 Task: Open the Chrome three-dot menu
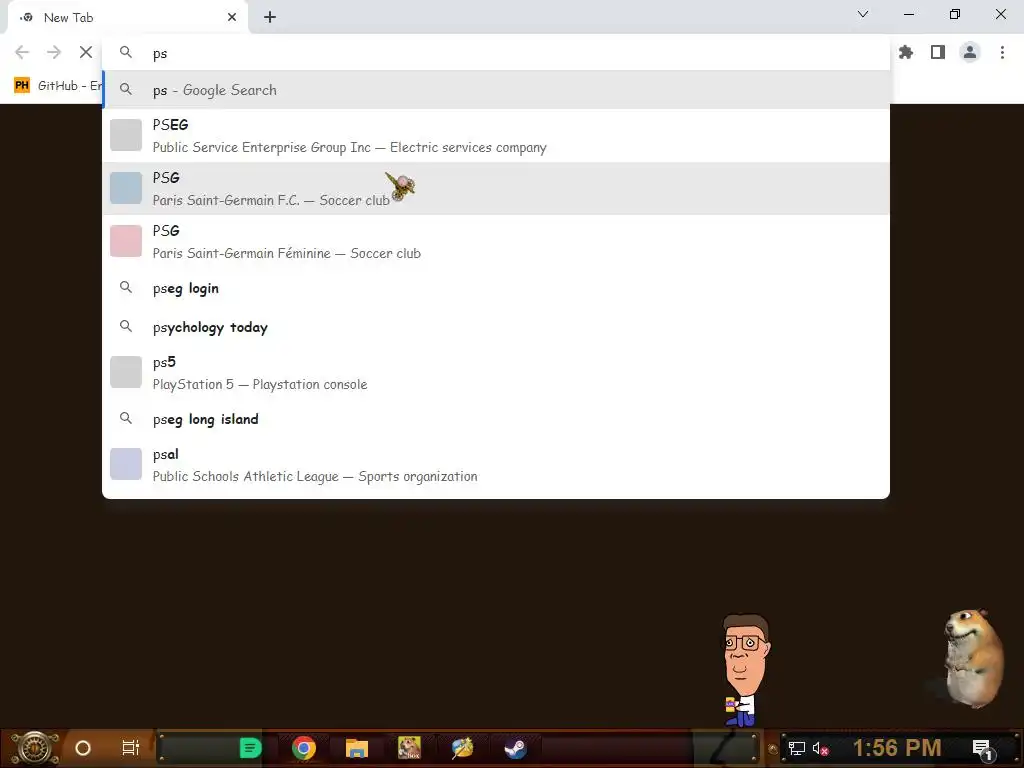pyautogui.click(x=1002, y=52)
